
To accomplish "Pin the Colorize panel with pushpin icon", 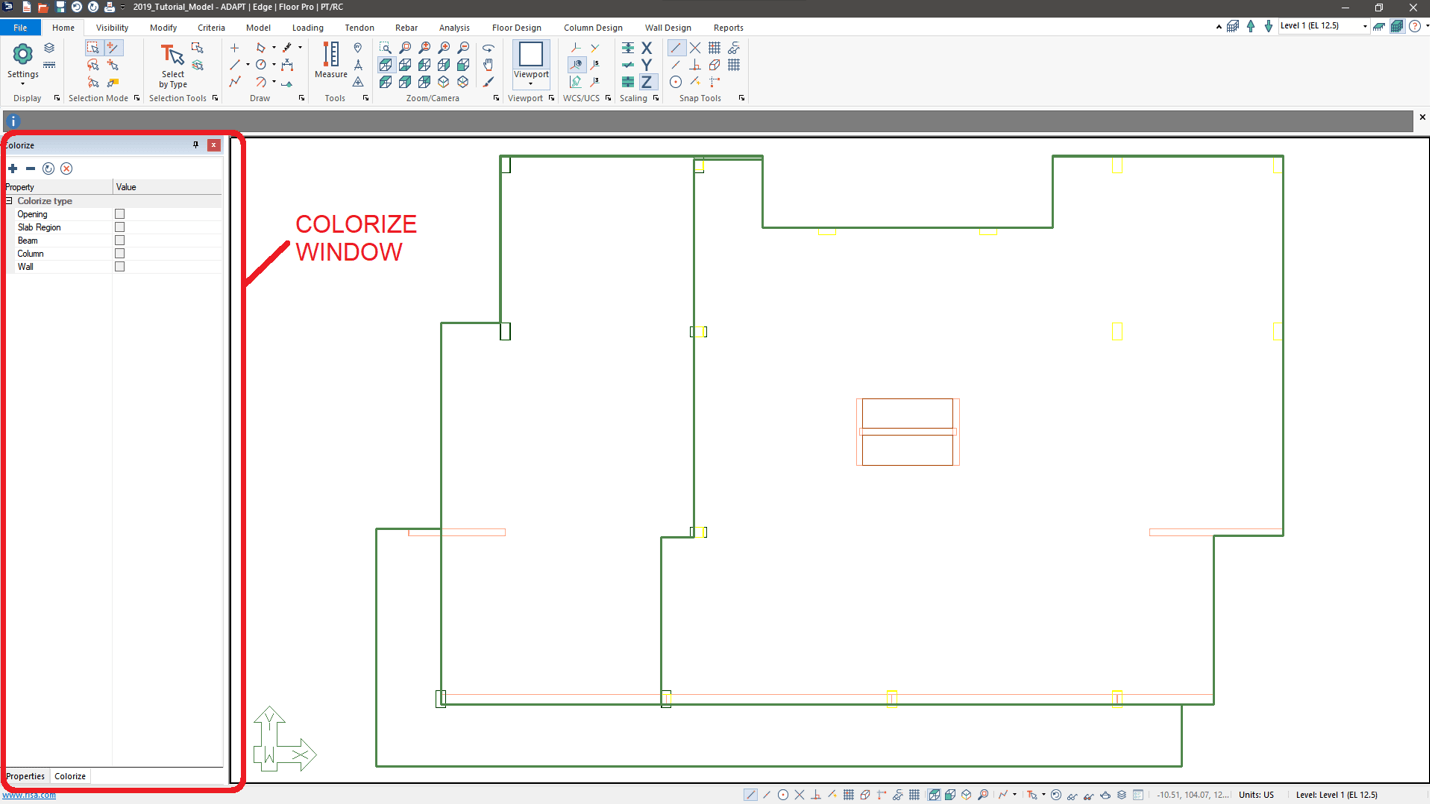I will (196, 145).
